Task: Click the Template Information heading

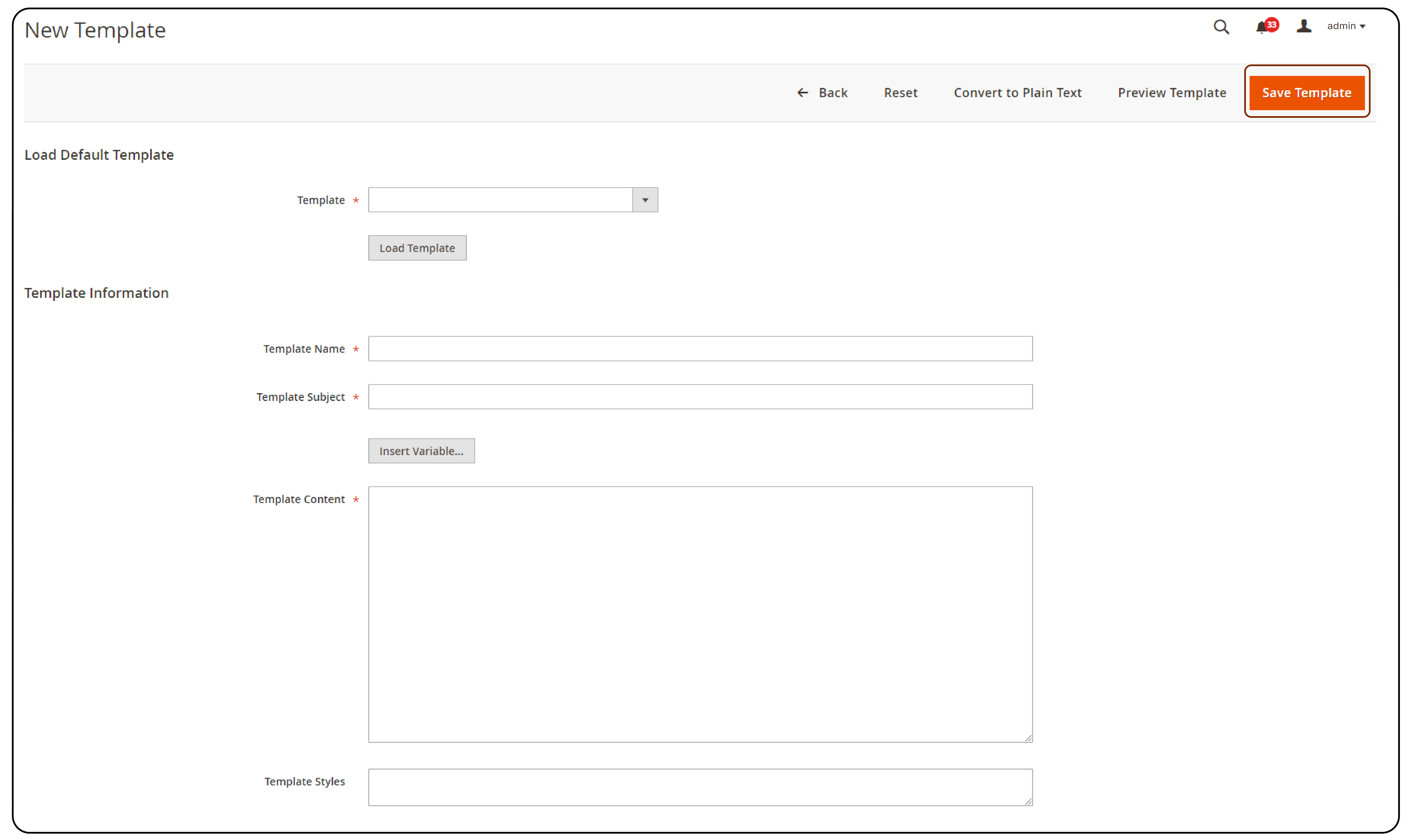Action: pyautogui.click(x=96, y=293)
